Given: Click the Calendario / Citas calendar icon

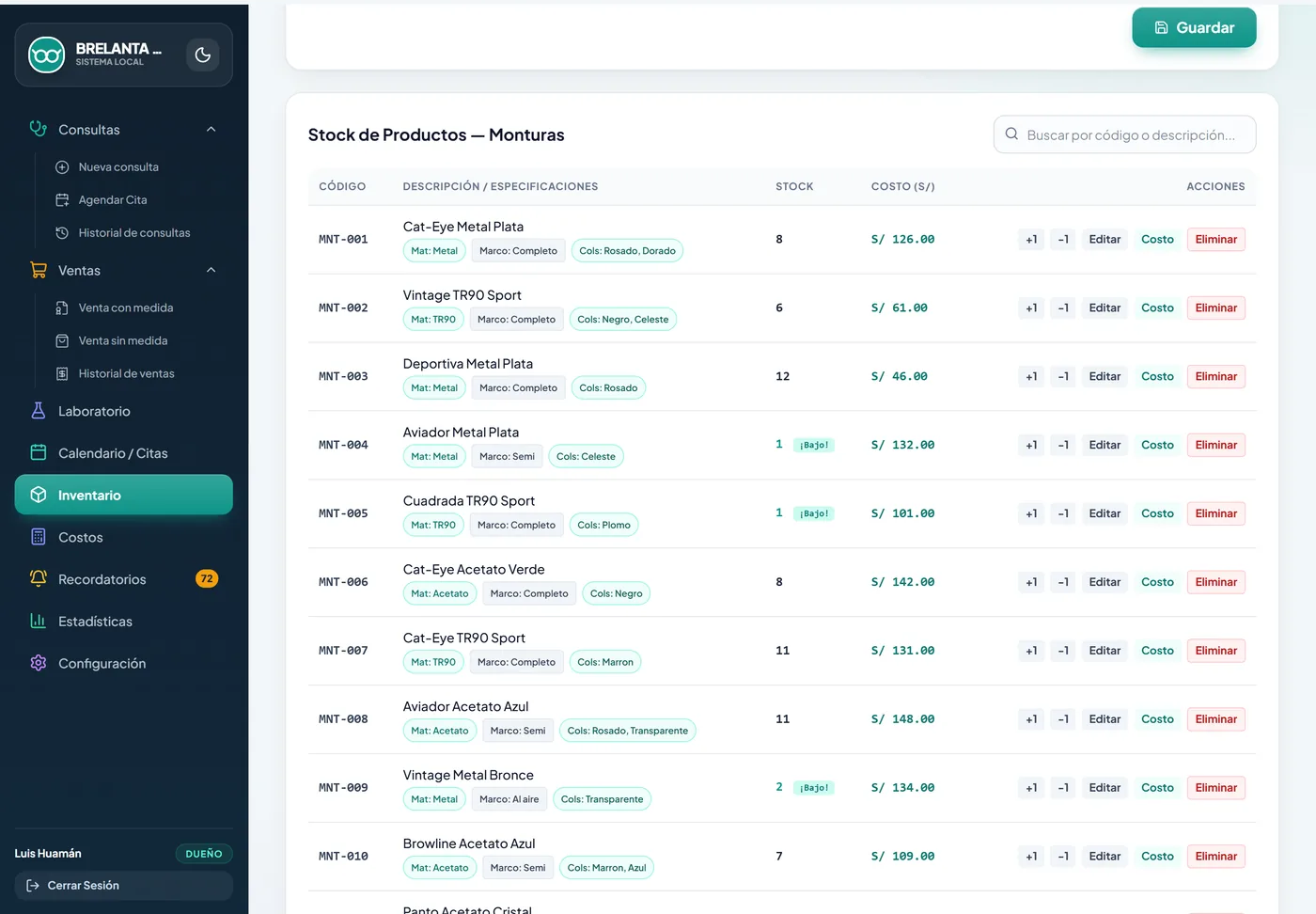Looking at the screenshot, I should pyautogui.click(x=39, y=453).
